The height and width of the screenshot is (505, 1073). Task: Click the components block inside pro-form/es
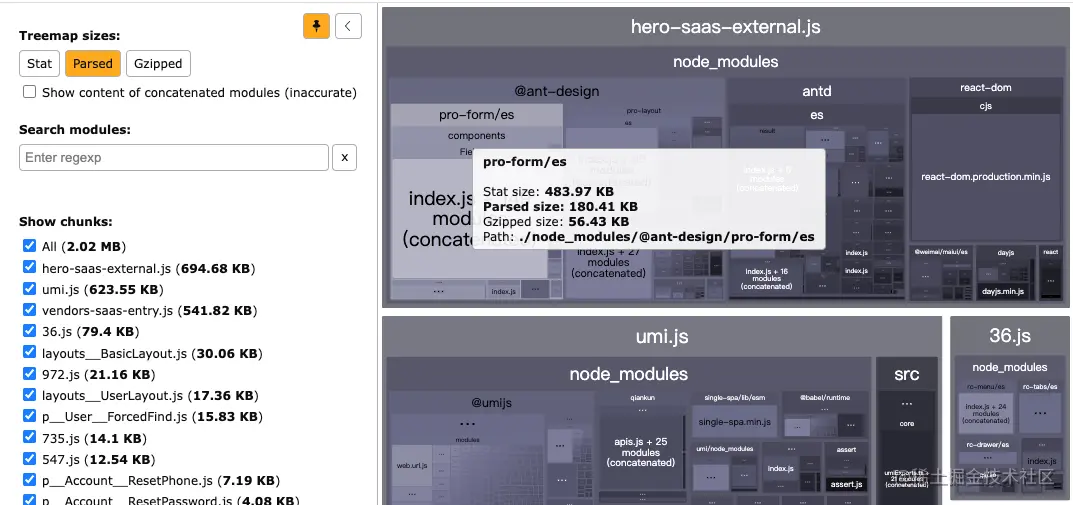476,135
